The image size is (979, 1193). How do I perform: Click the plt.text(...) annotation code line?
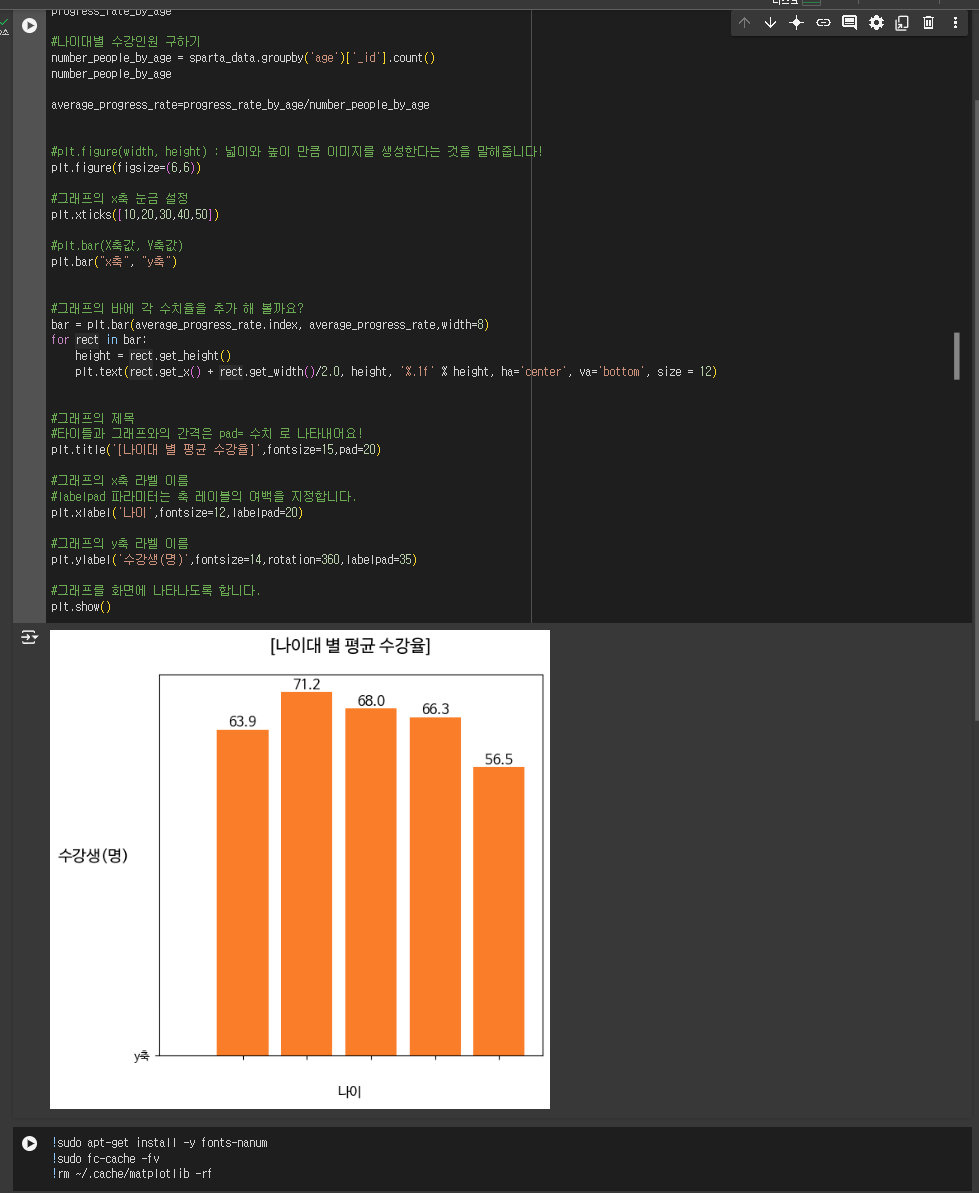(x=396, y=371)
